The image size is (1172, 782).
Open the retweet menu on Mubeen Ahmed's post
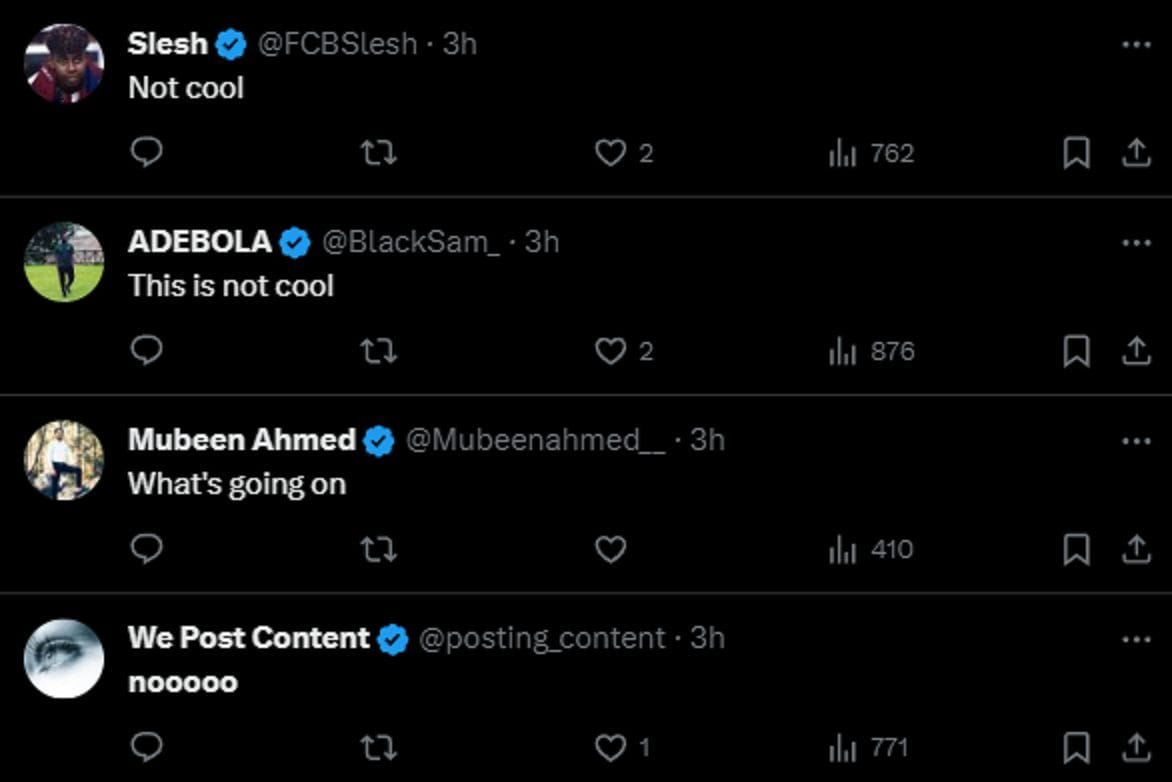[x=379, y=549]
